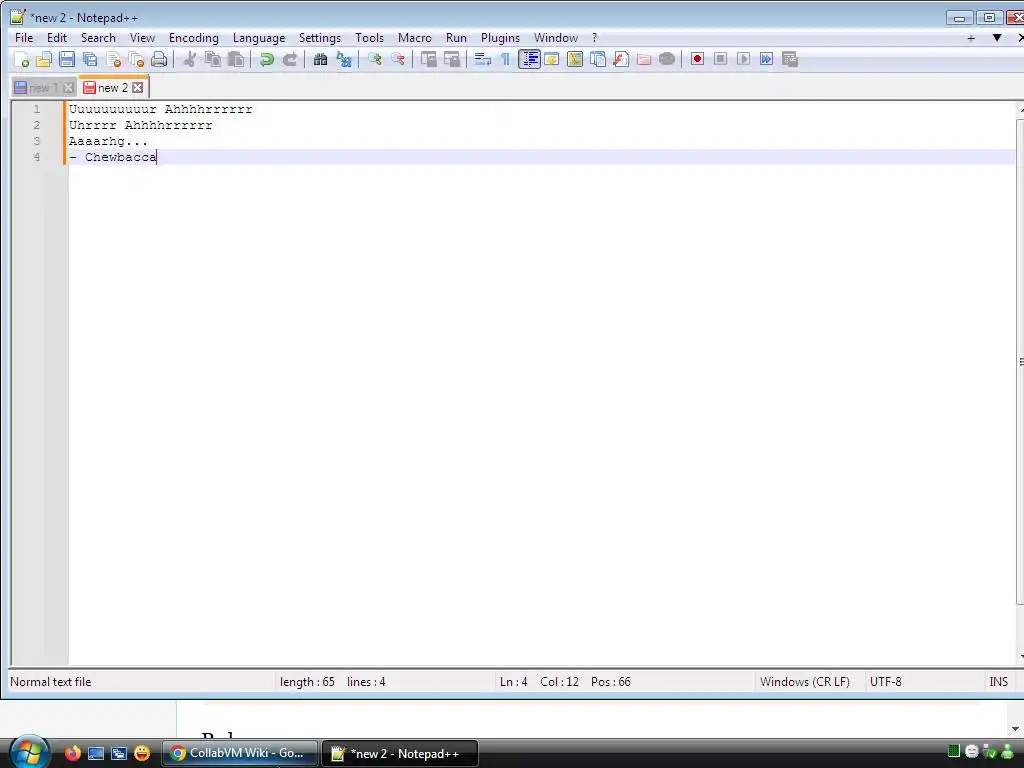Screen dimensions: 1024x768
Task: Switch to CollabVM Wiki Chrome taskbar button
Action: click(x=240, y=753)
